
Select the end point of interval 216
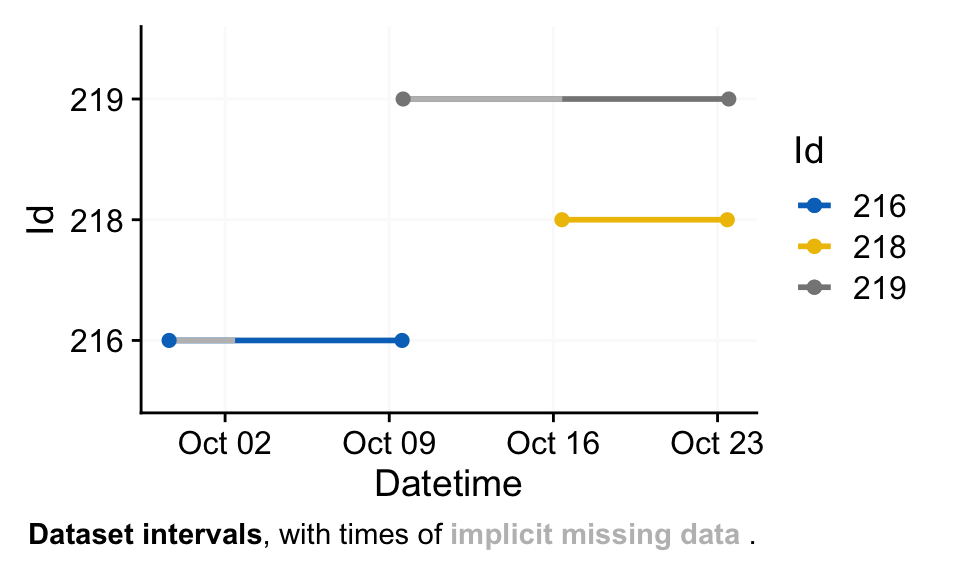(402, 340)
